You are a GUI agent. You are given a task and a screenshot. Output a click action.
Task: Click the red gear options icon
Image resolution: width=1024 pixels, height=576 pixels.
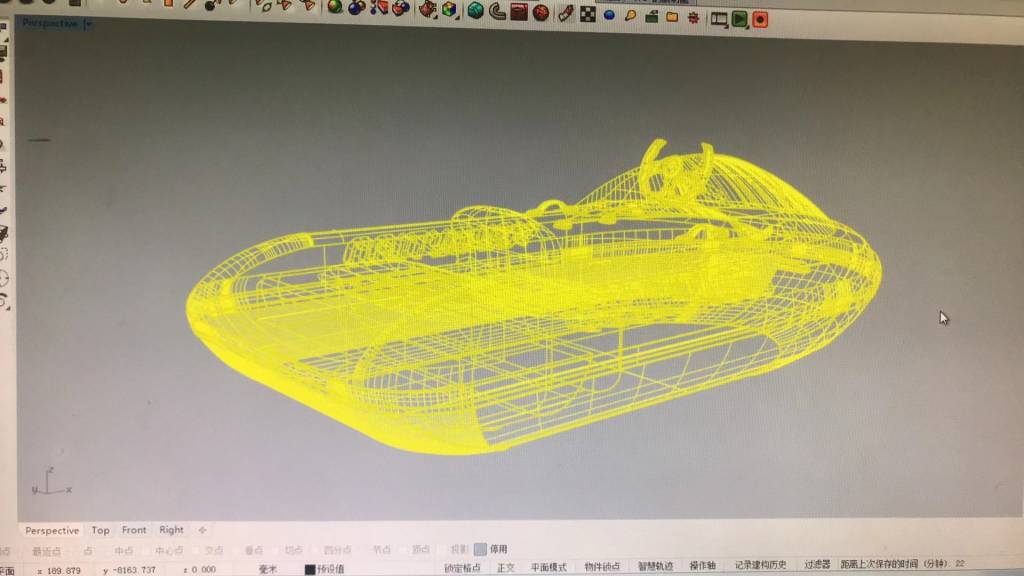pyautogui.click(x=694, y=18)
